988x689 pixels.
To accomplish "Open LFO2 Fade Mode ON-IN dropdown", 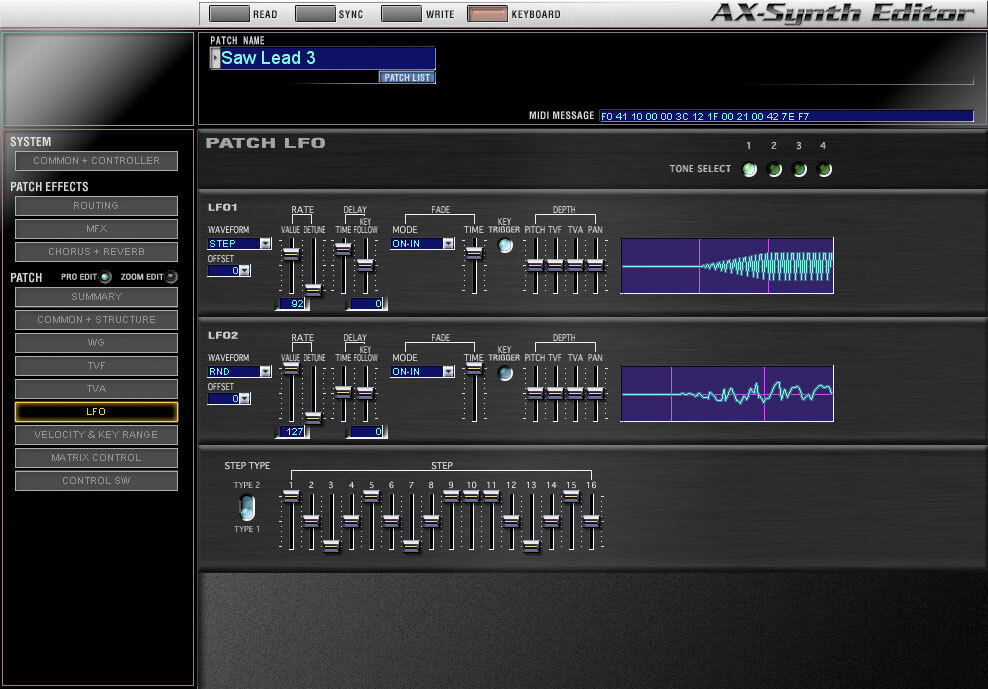I will coord(449,372).
